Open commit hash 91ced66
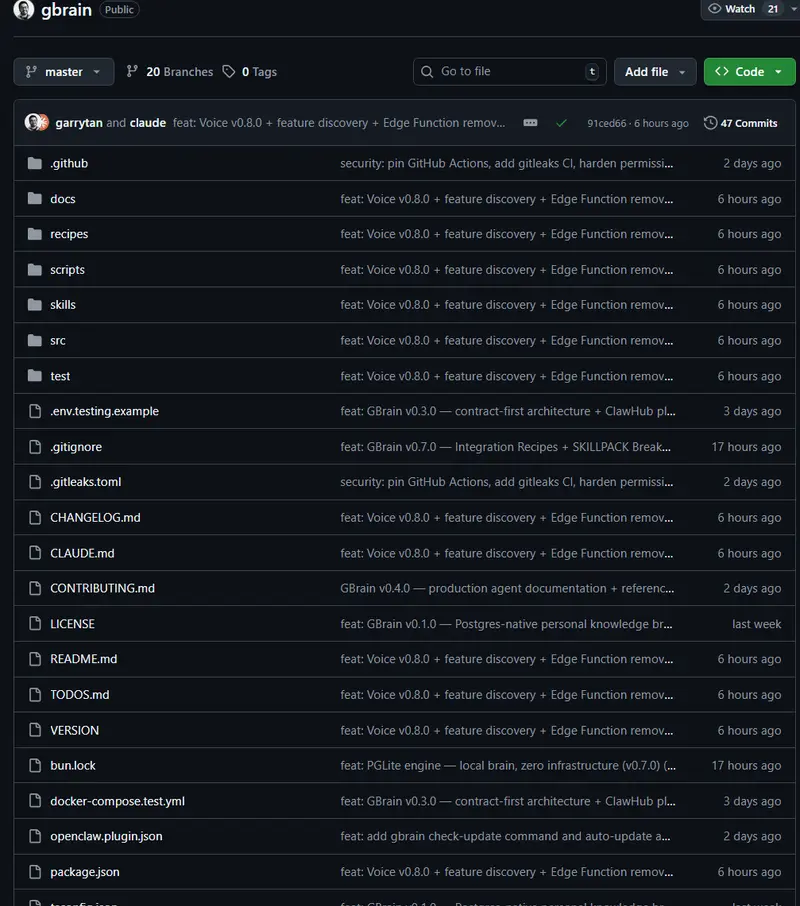Screen dimensions: 800x906 click(606, 123)
